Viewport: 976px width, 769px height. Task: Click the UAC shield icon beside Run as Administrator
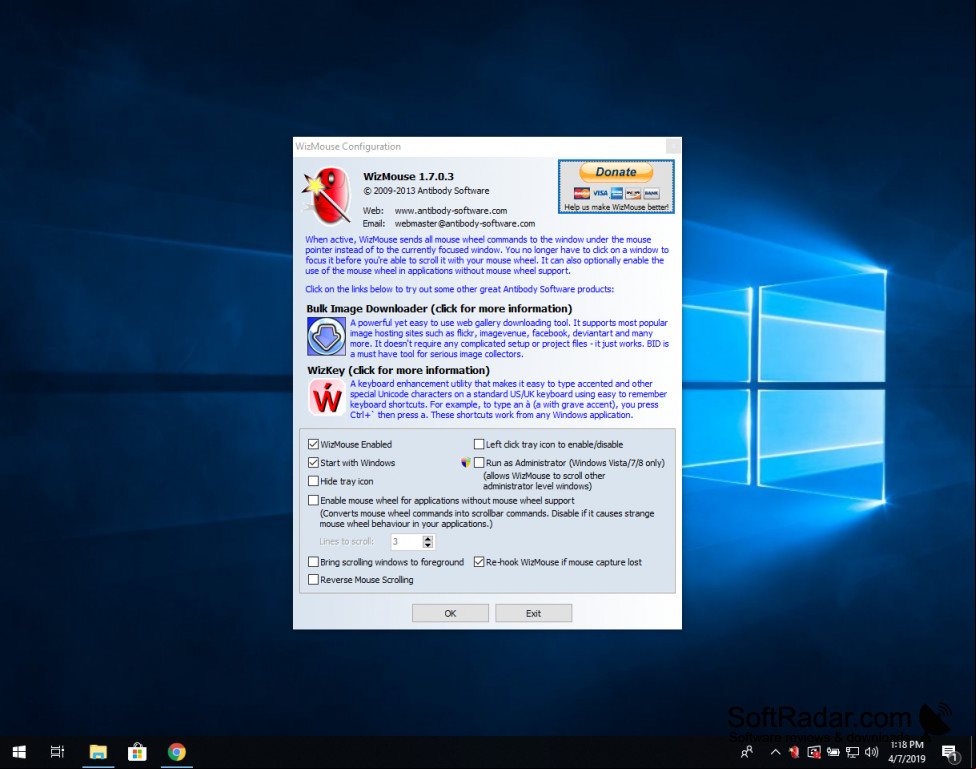pos(466,462)
